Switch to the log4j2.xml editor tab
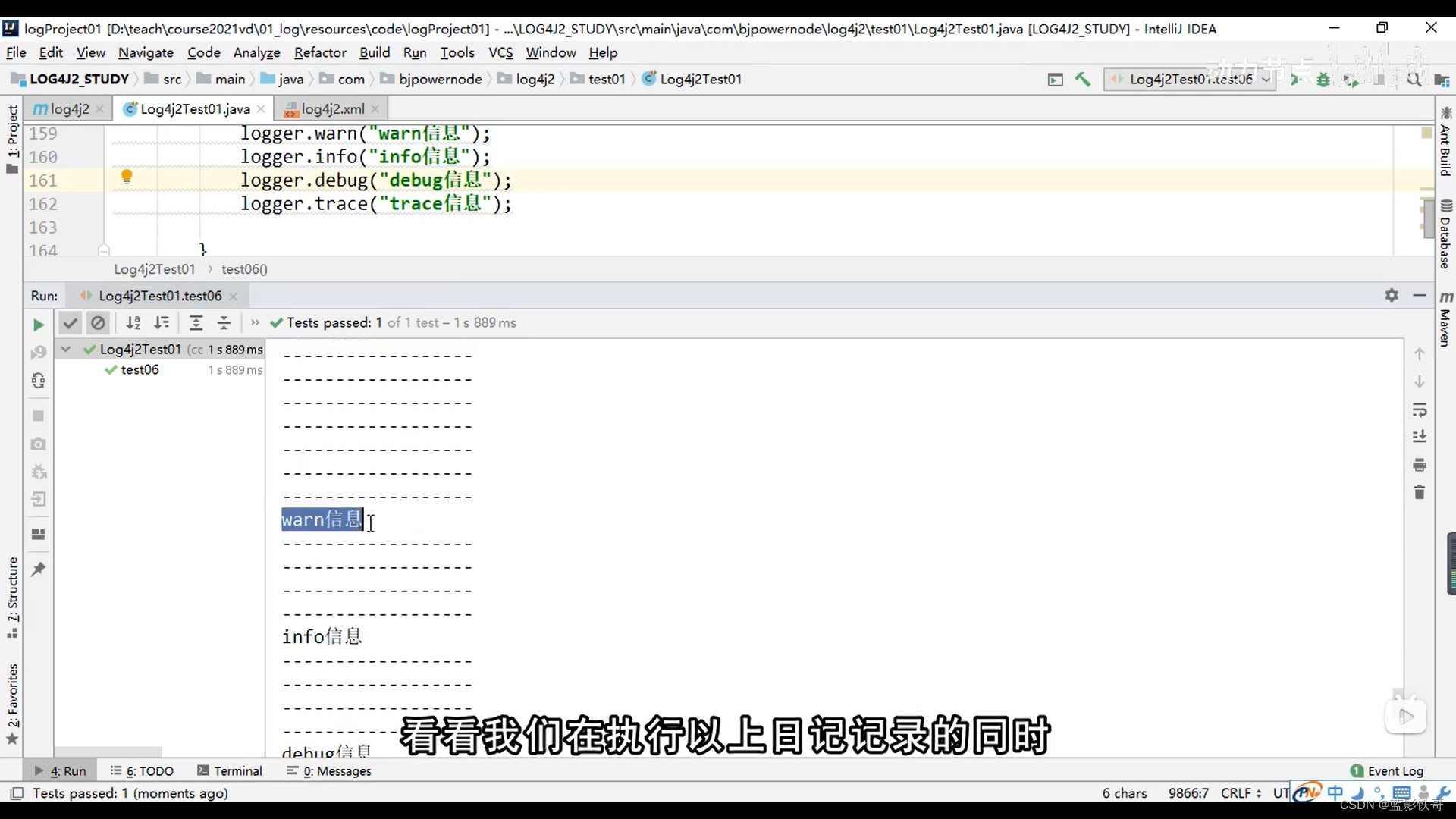This screenshot has width=1456, height=819. tap(332, 108)
